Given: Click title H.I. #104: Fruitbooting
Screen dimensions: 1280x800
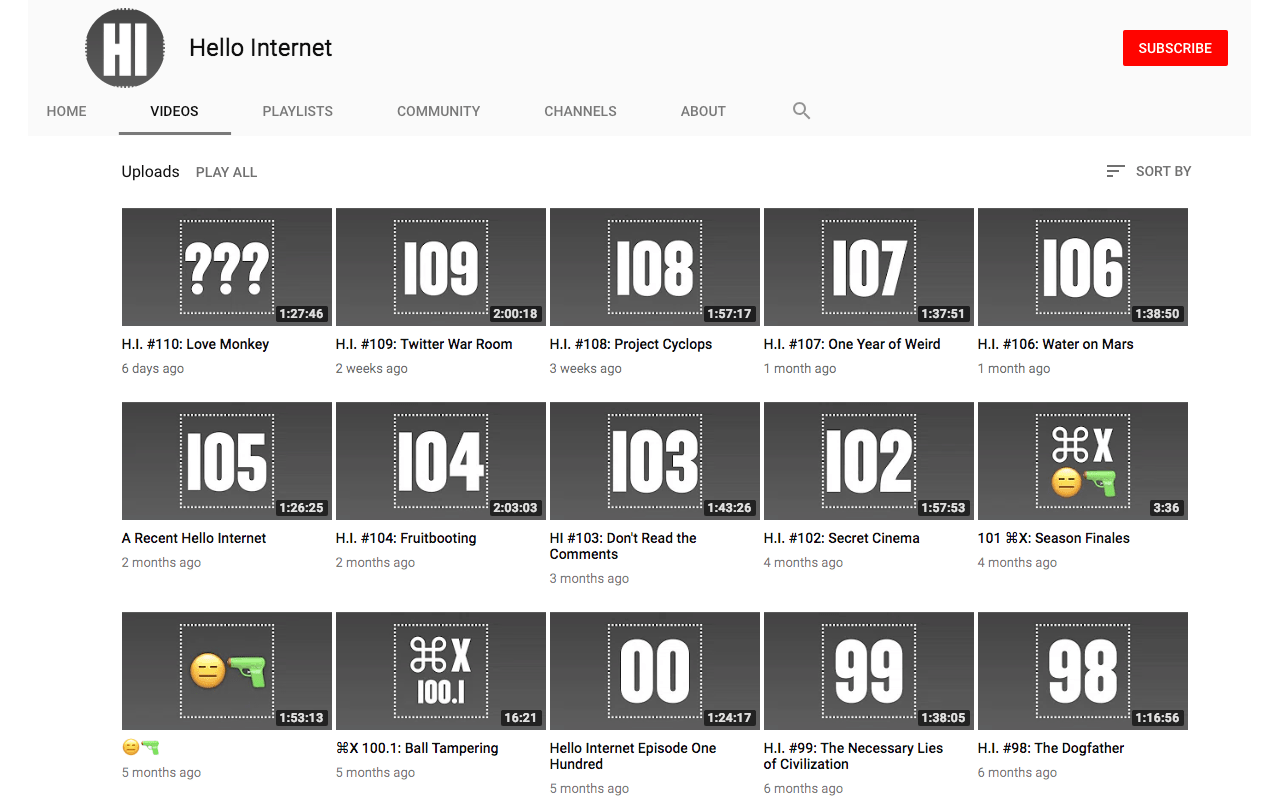Looking at the screenshot, I should (x=406, y=538).
